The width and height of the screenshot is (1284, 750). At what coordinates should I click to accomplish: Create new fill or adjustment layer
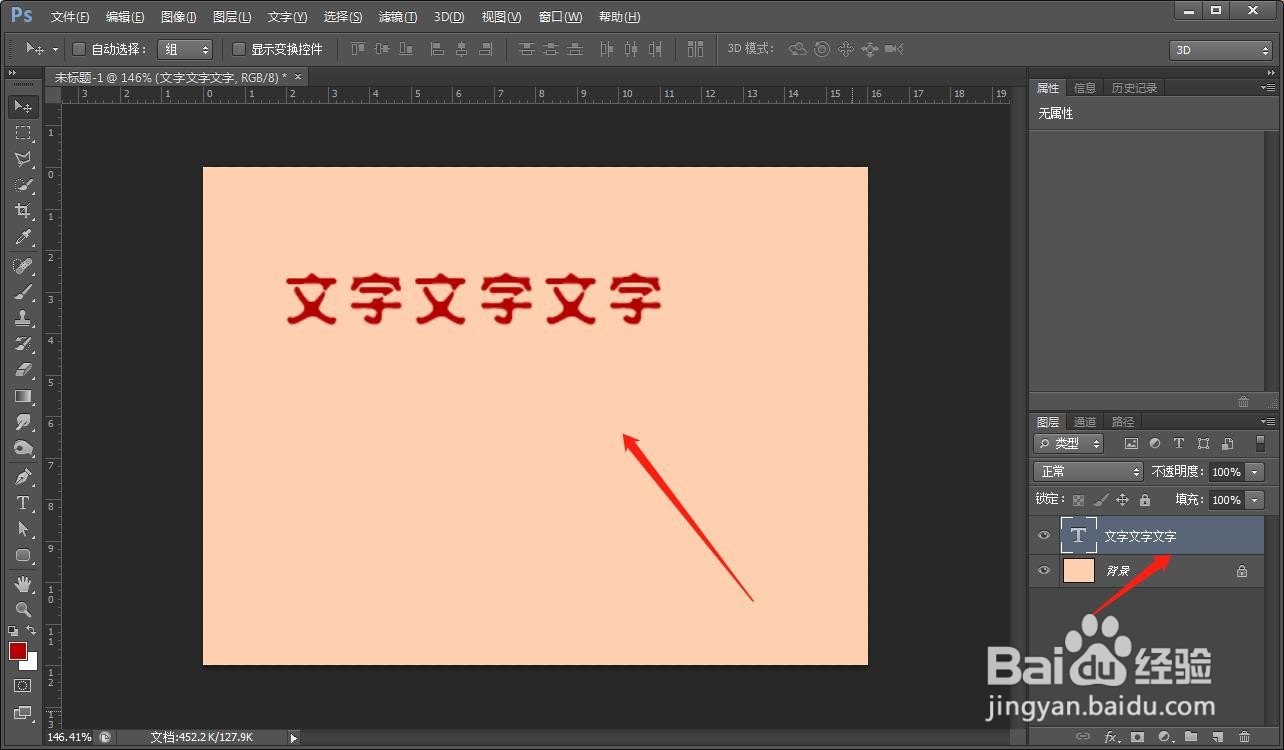(1164, 737)
